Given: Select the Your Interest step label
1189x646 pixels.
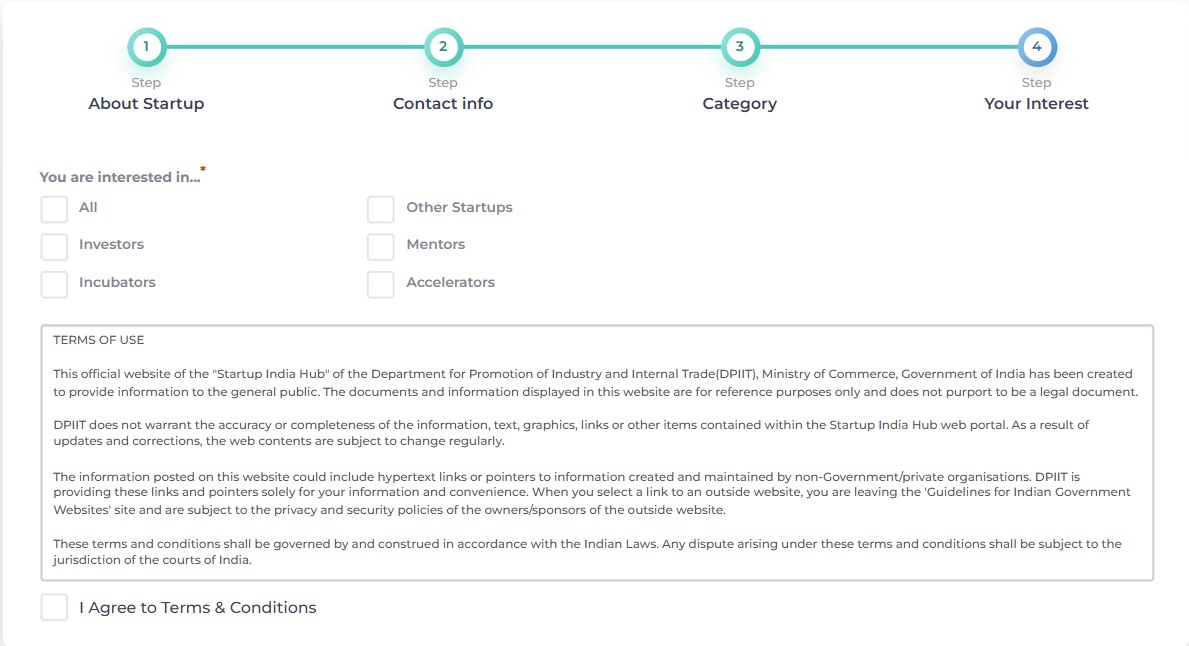Looking at the screenshot, I should point(1036,103).
